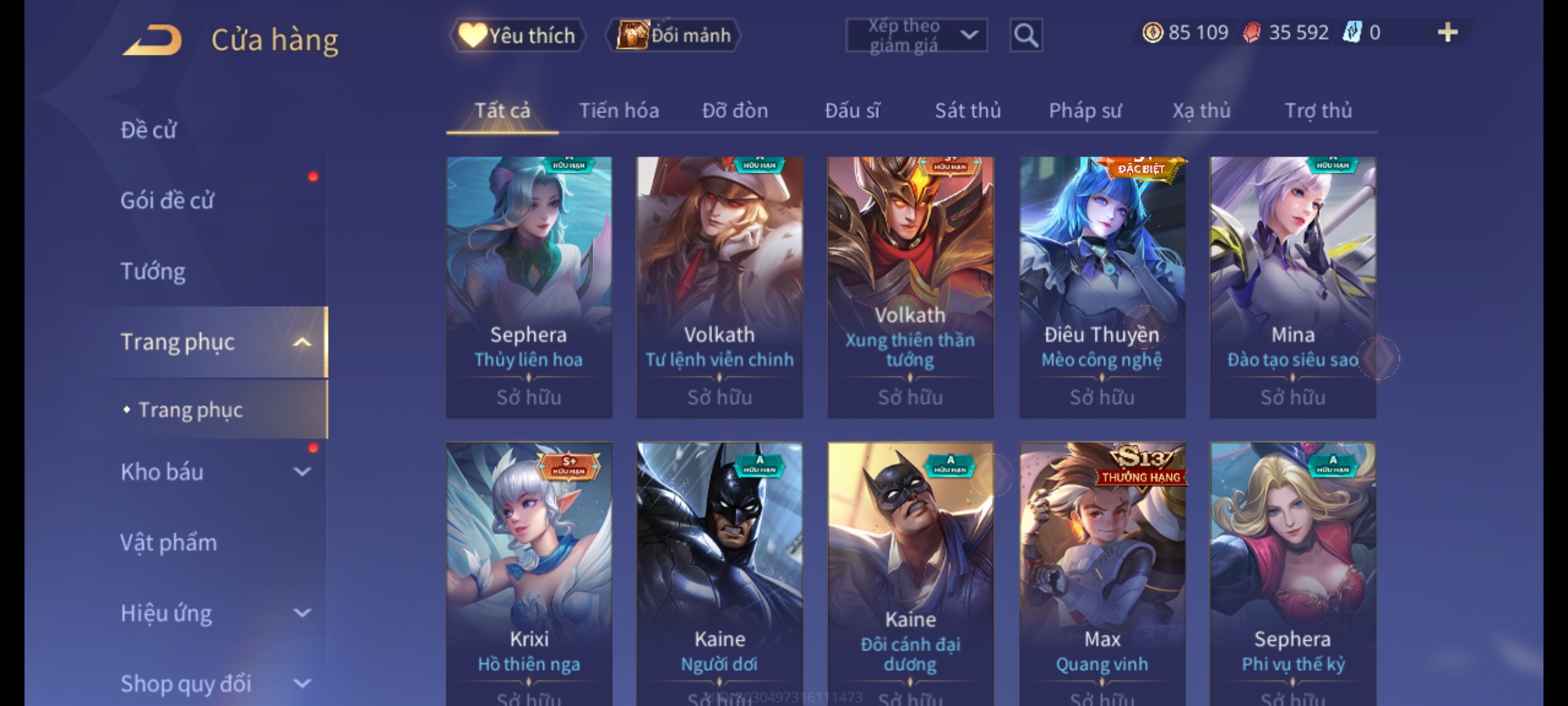Viewport: 1568px width, 706px height.
Task: Select Kaine Người dơi skin card
Action: 719,574
